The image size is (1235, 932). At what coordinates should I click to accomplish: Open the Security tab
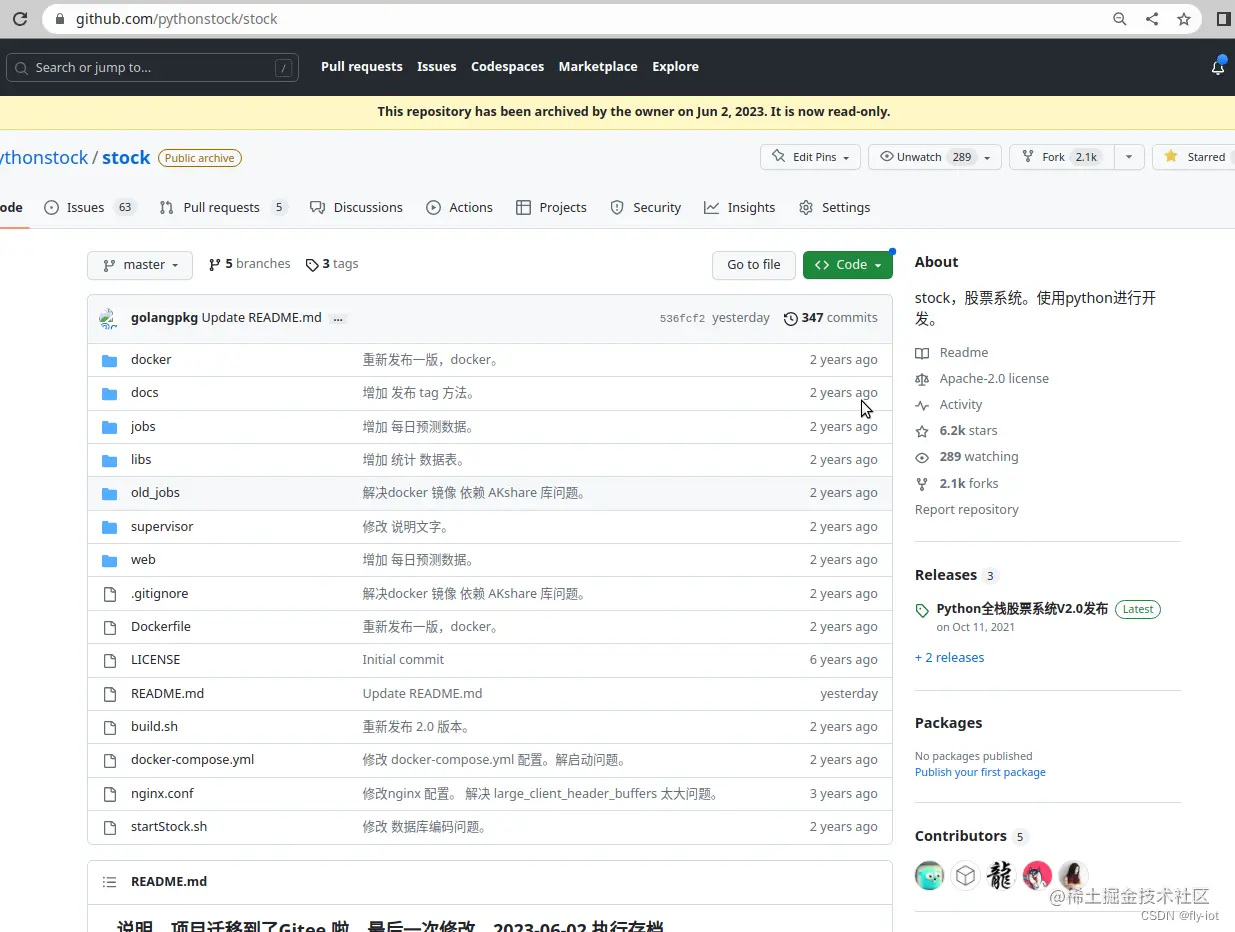(x=645, y=208)
